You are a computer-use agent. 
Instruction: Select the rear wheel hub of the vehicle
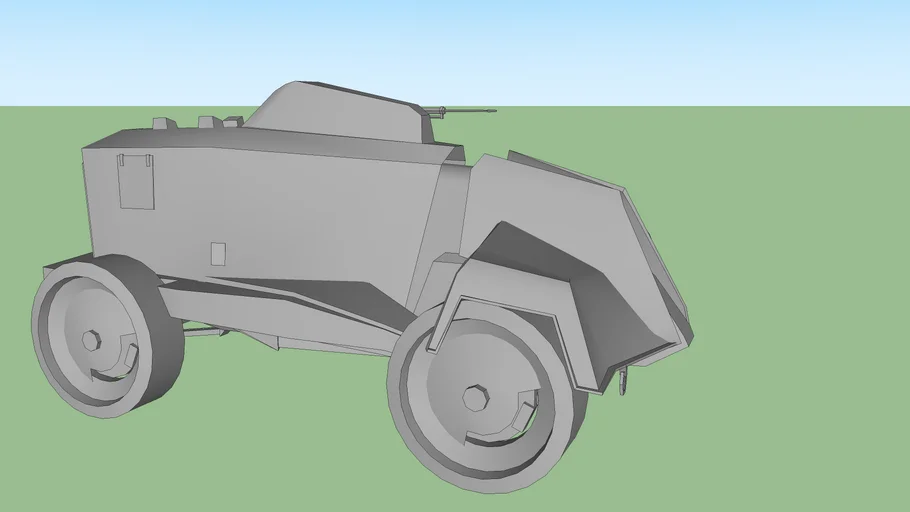pos(91,340)
